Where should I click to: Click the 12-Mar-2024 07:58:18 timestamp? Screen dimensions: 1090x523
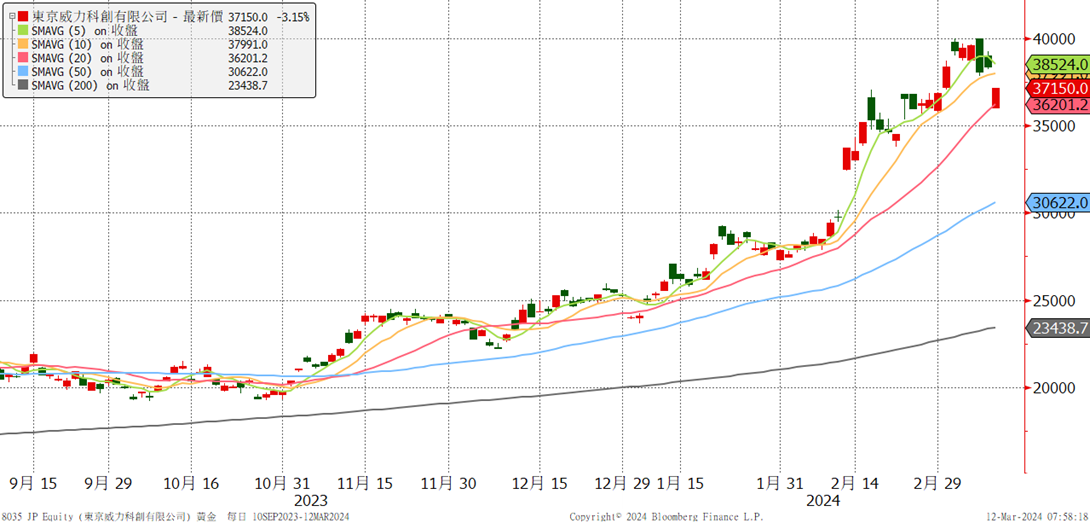1035,517
